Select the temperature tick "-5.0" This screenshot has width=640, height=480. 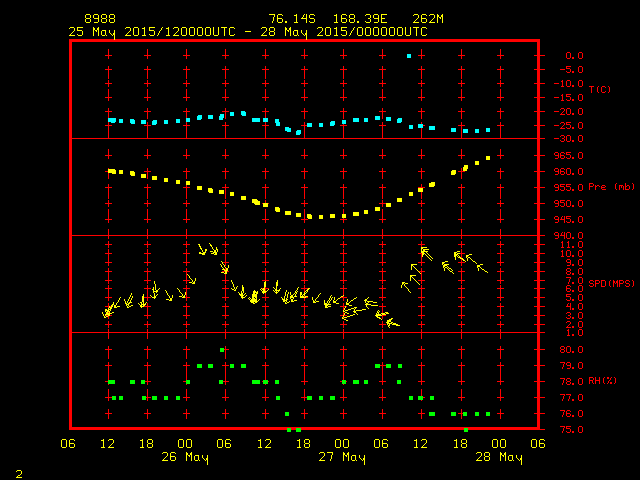point(571,70)
